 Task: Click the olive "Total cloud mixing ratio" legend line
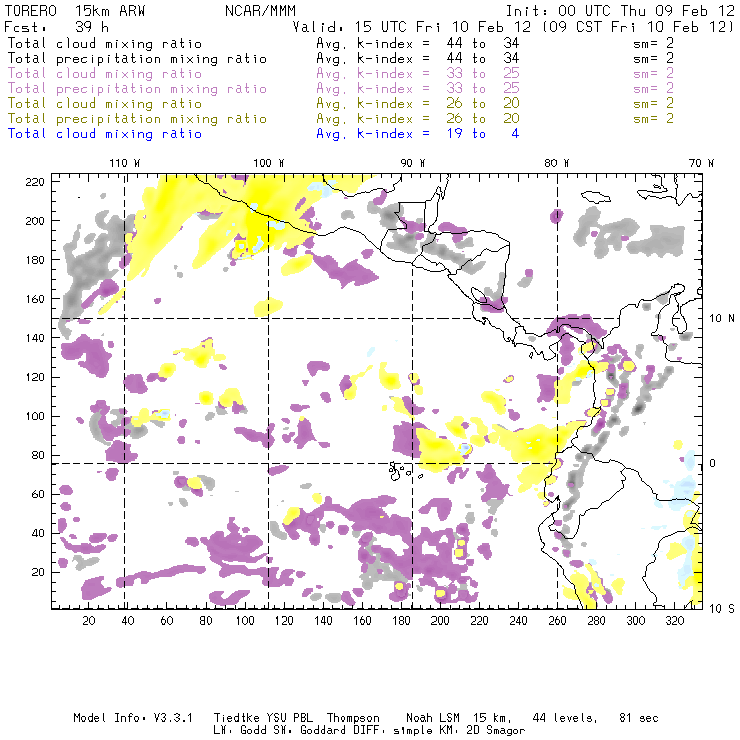105,103
